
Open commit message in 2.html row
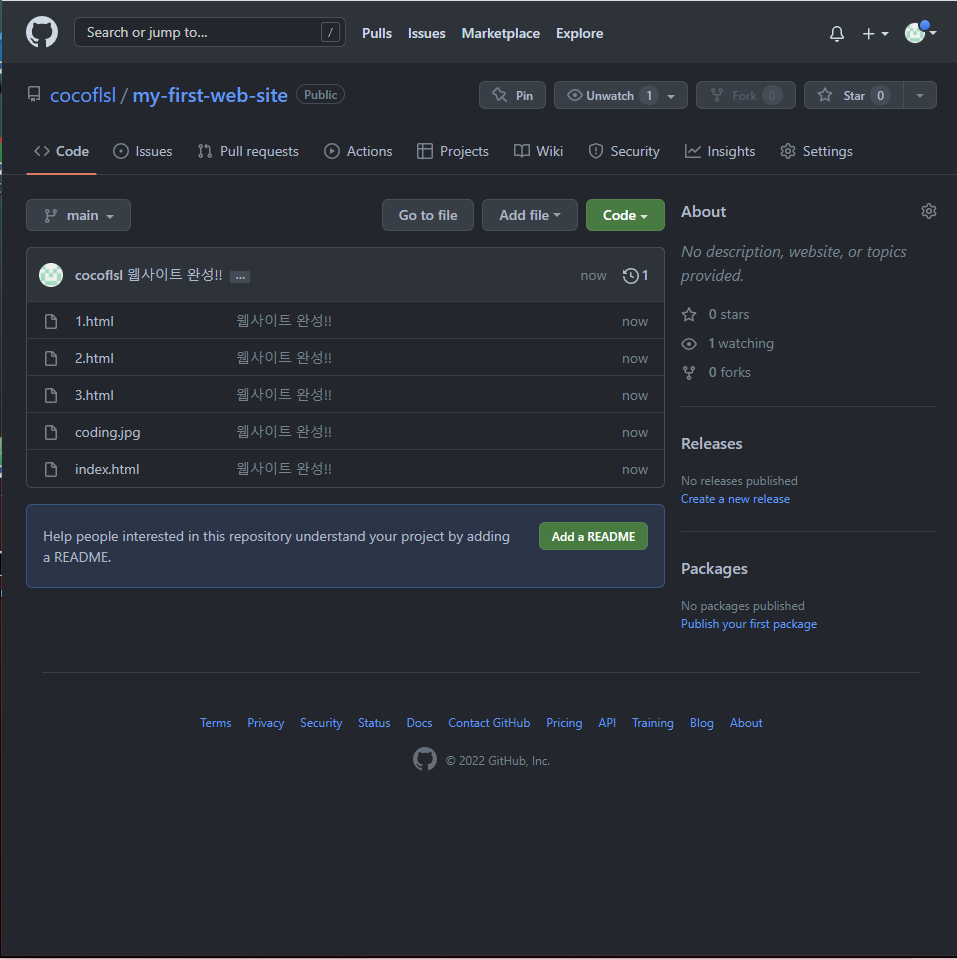click(x=284, y=358)
